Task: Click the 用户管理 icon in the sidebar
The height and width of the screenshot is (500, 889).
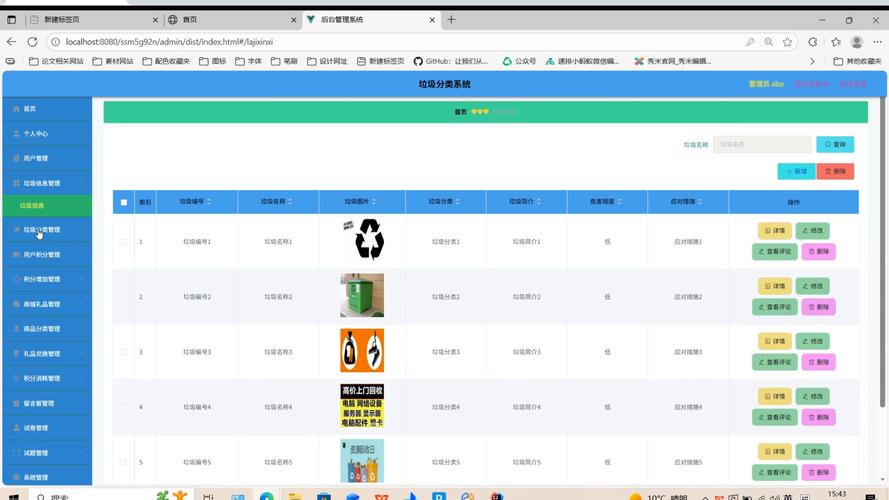Action: [x=16, y=158]
